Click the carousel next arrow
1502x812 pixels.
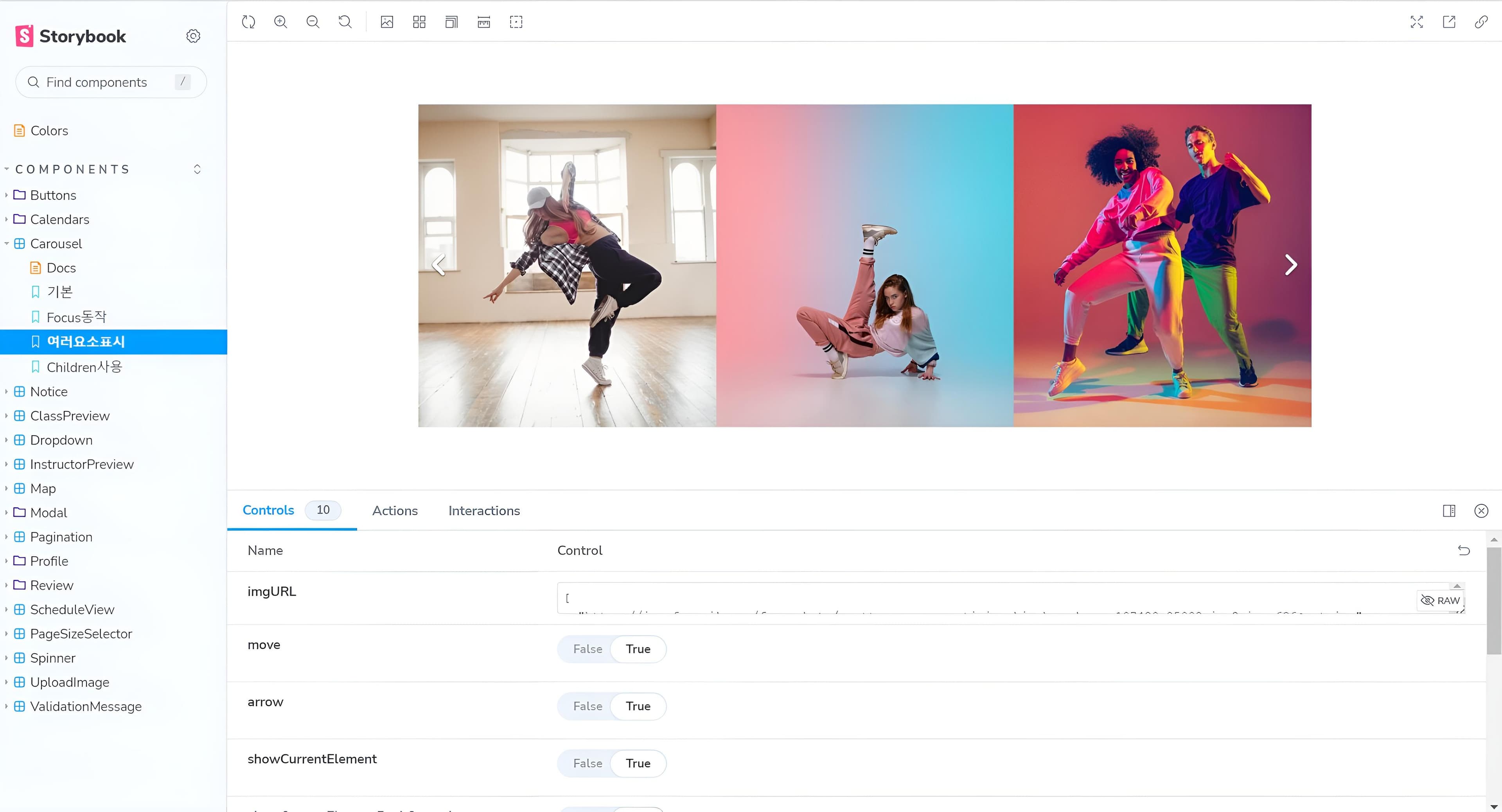1291,265
